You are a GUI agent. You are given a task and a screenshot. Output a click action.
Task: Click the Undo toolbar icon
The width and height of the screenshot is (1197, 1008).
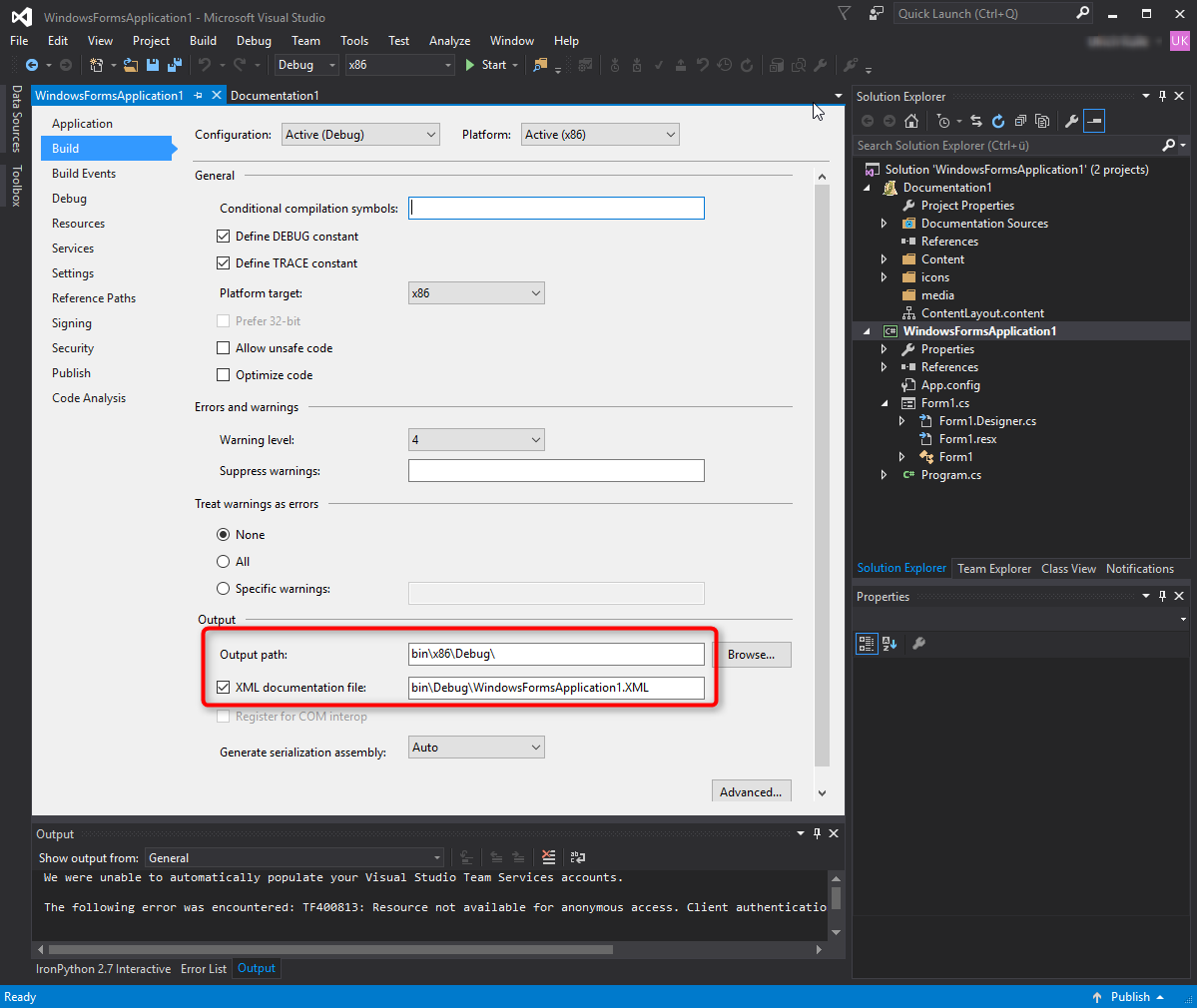(204, 65)
